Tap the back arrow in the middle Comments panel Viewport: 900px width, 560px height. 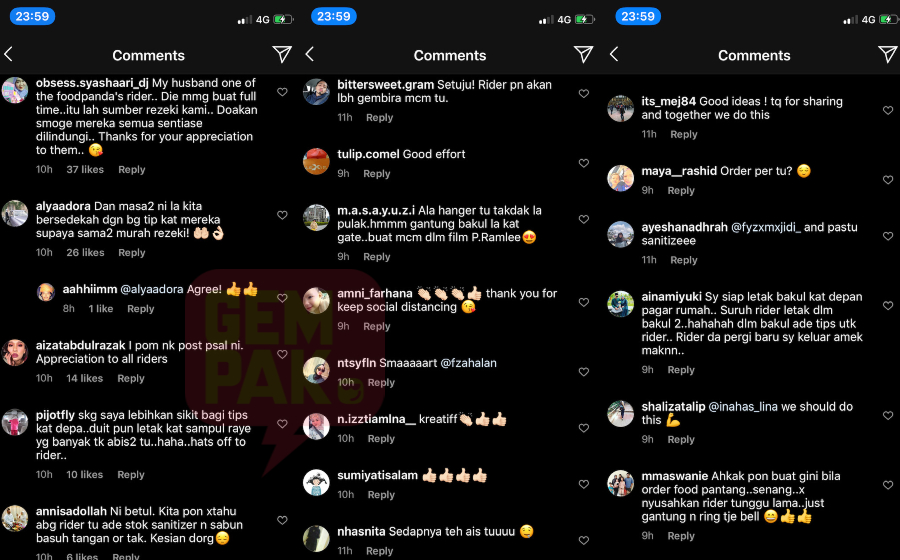click(309, 55)
